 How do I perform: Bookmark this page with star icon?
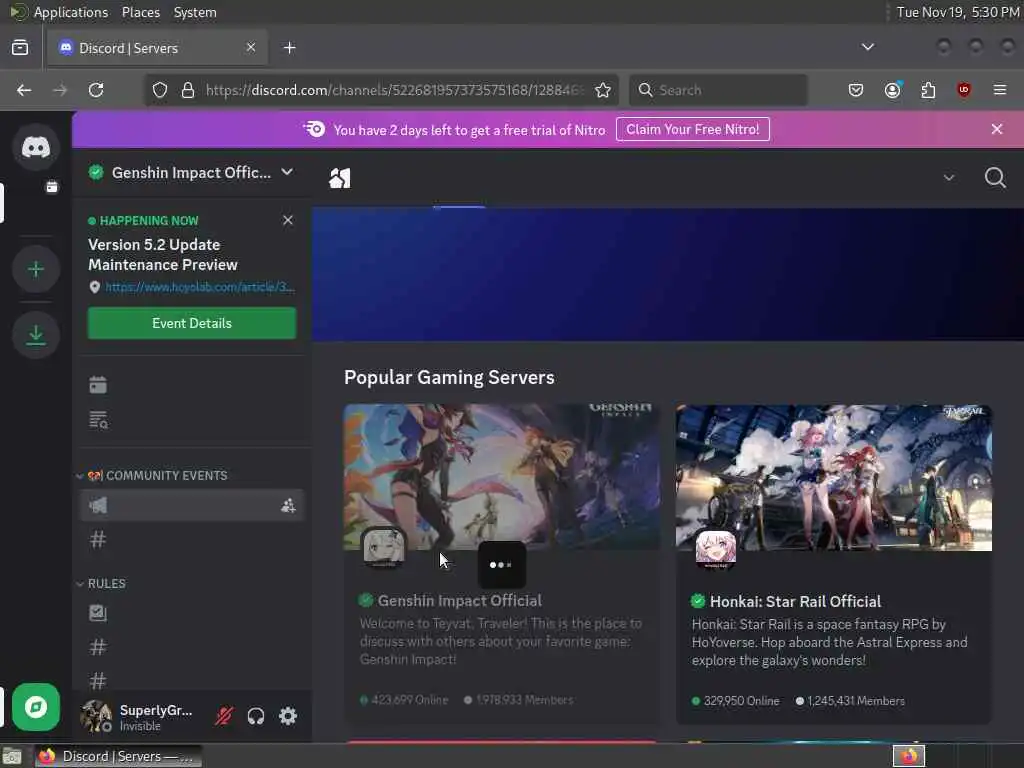(603, 90)
